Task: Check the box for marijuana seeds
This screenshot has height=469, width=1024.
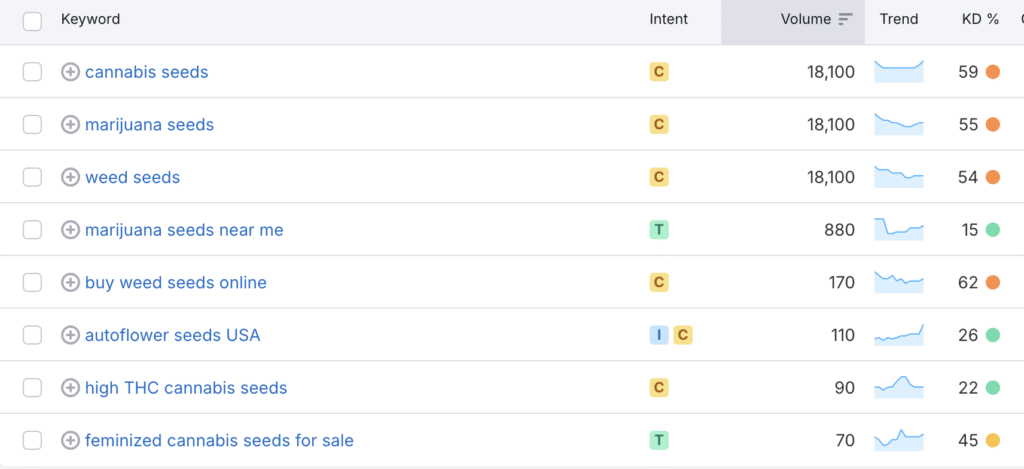Action: pos(32,124)
